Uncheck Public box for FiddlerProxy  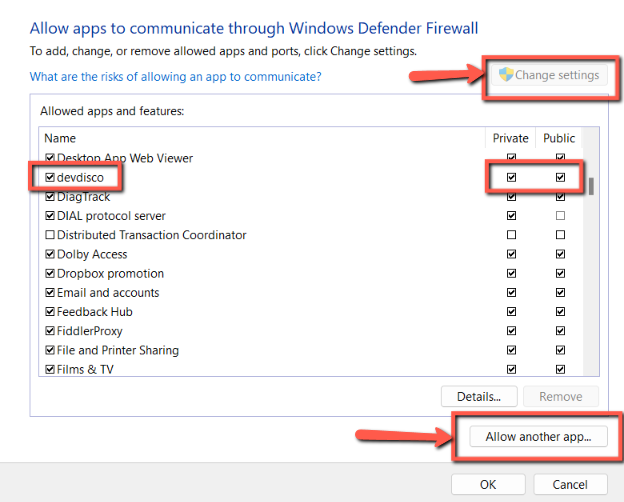click(560, 331)
